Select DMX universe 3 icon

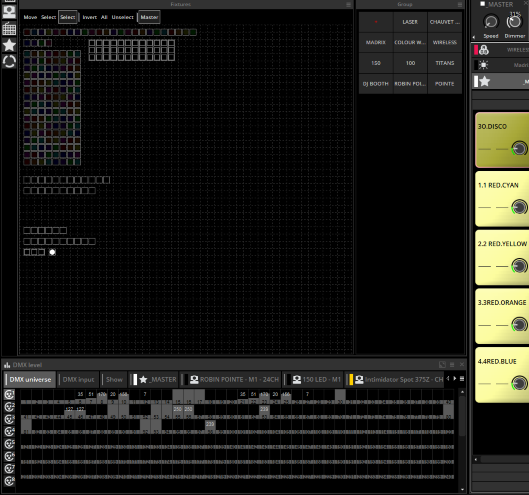(x=9, y=419)
